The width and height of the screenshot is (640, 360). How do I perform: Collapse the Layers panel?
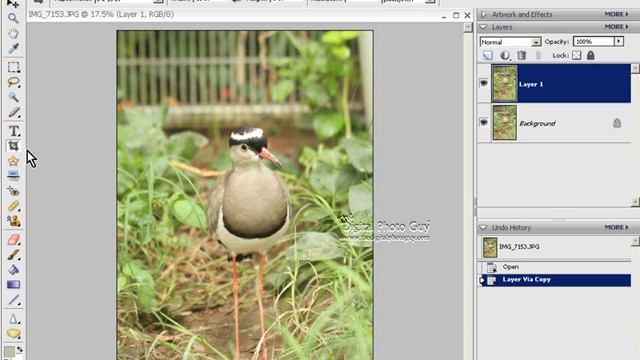point(484,27)
